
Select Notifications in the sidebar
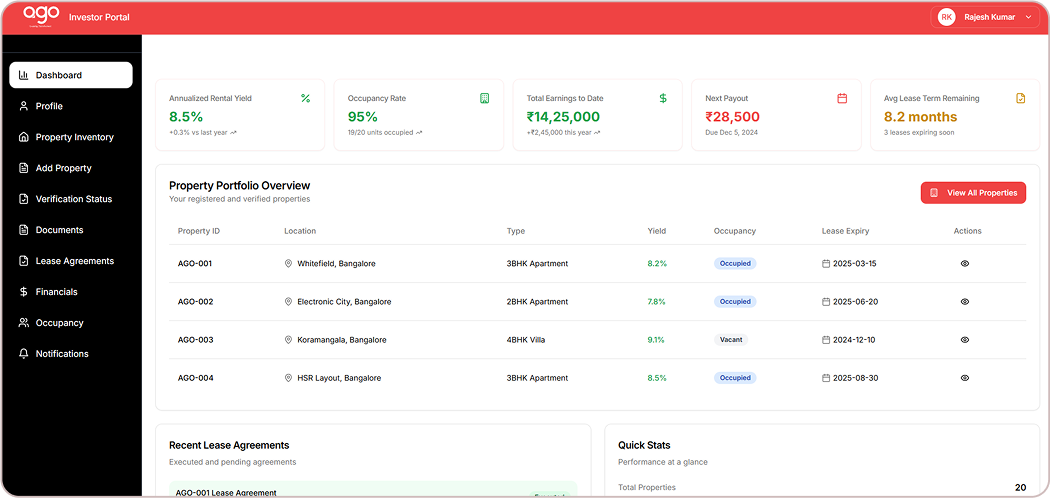pyautogui.click(x=62, y=354)
